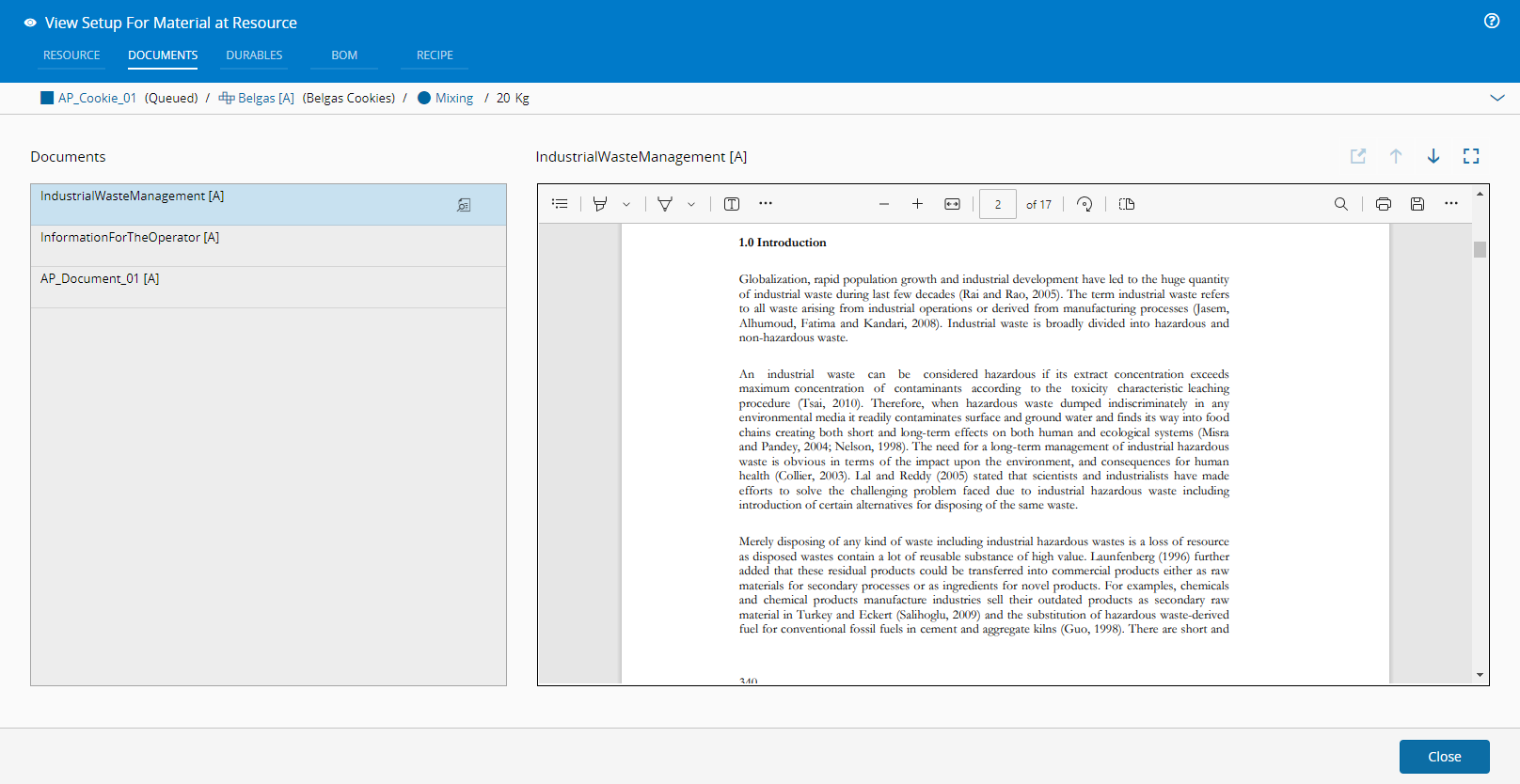This screenshot has width=1520, height=784.
Task: Click the Close button
Action: click(1444, 757)
